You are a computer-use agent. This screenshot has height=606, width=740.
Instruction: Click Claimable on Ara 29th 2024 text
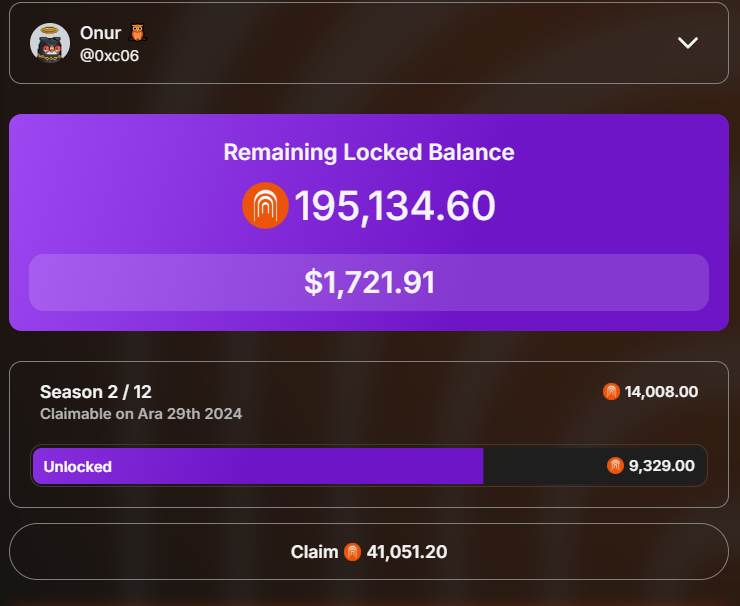point(141,414)
